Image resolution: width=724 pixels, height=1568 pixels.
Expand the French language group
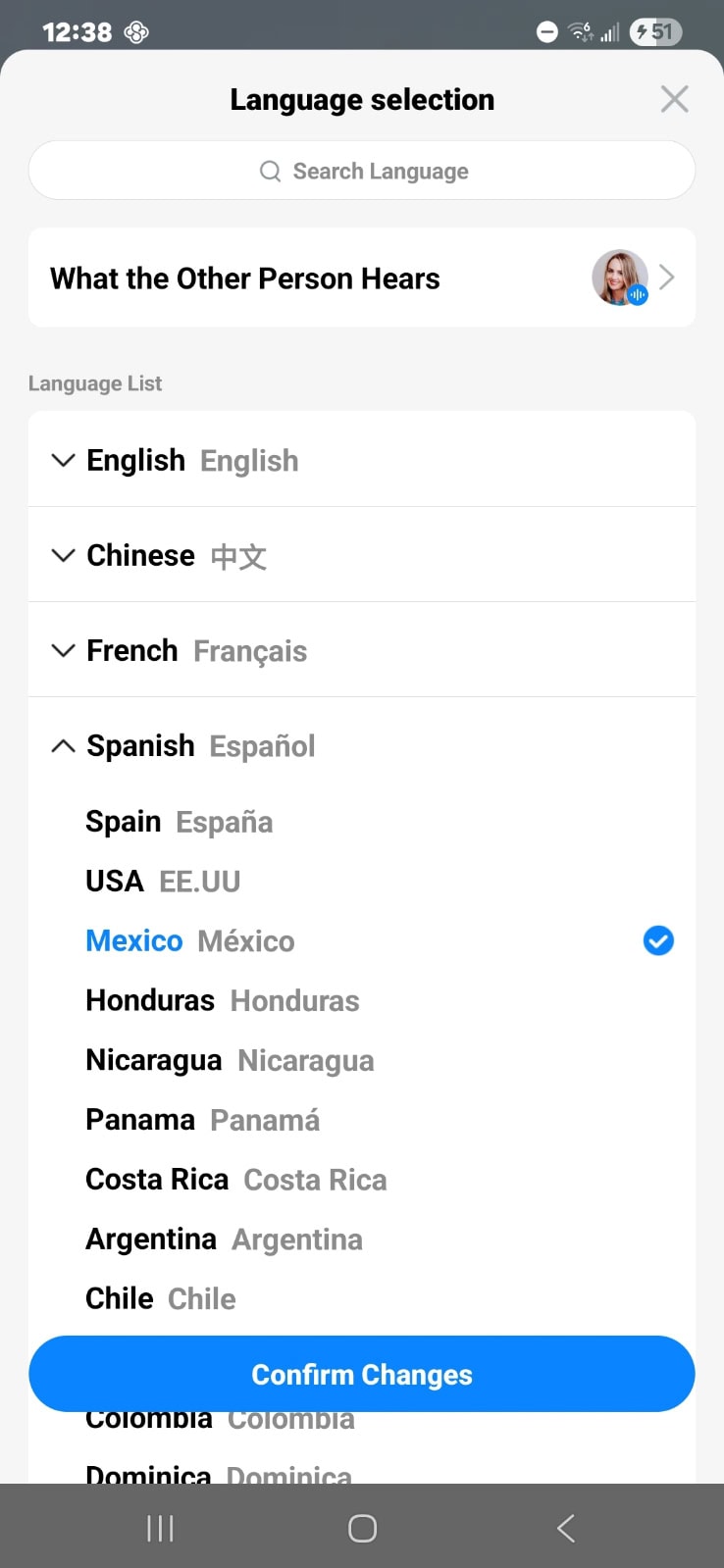[64, 650]
